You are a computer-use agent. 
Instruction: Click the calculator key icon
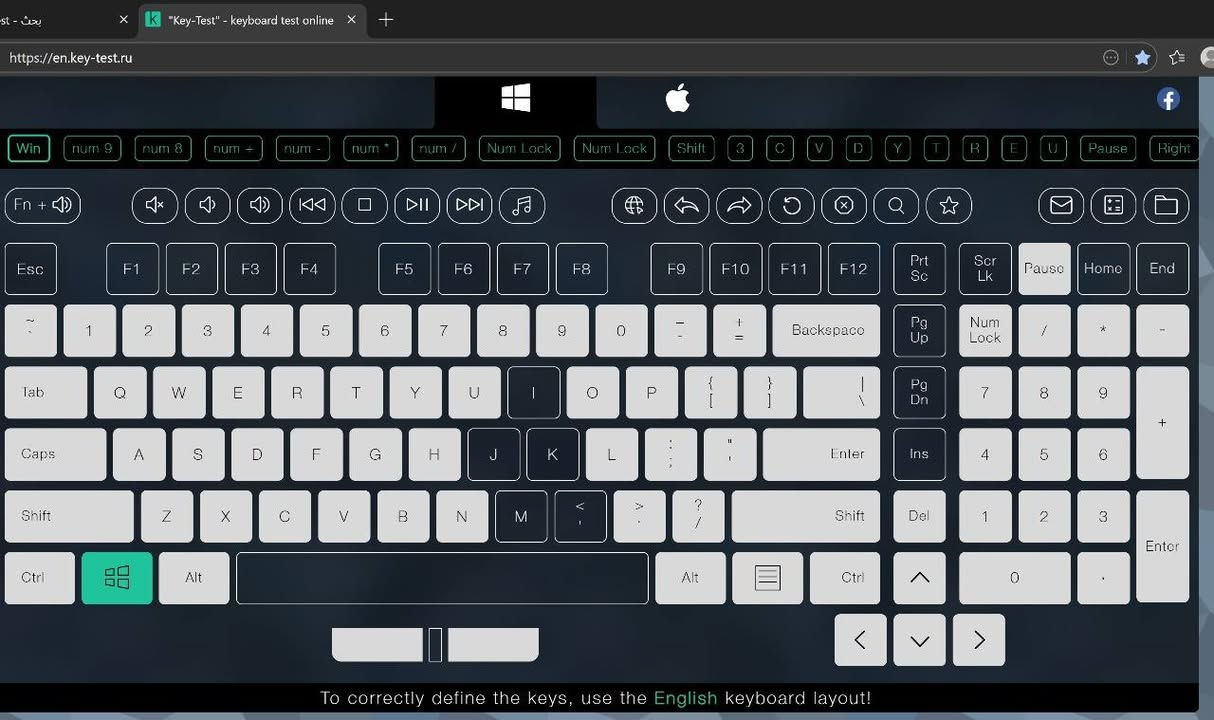click(1113, 205)
